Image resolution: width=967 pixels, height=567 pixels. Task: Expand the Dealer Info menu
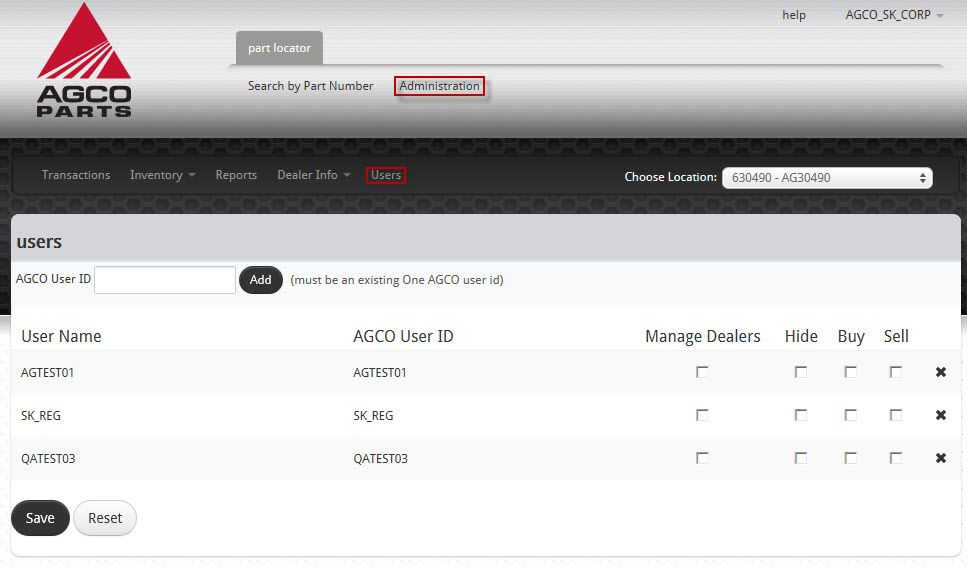tap(313, 175)
